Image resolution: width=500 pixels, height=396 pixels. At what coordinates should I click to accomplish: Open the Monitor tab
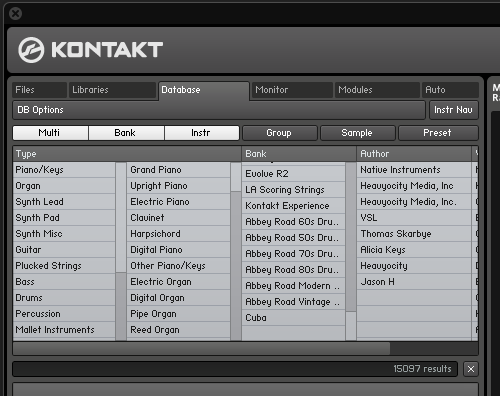pyautogui.click(x=292, y=90)
